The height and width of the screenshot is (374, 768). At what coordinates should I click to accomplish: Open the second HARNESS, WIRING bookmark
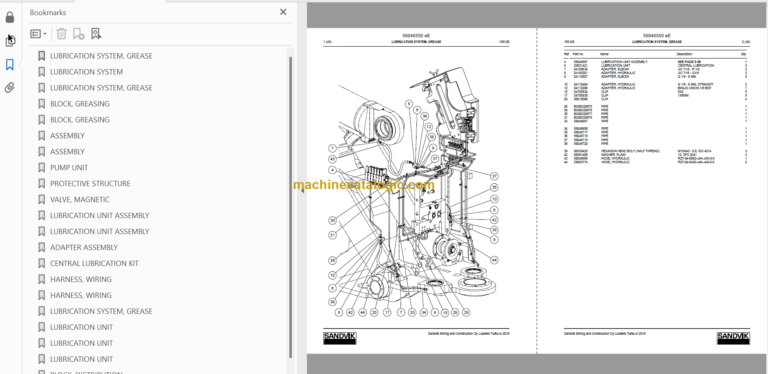tap(81, 295)
